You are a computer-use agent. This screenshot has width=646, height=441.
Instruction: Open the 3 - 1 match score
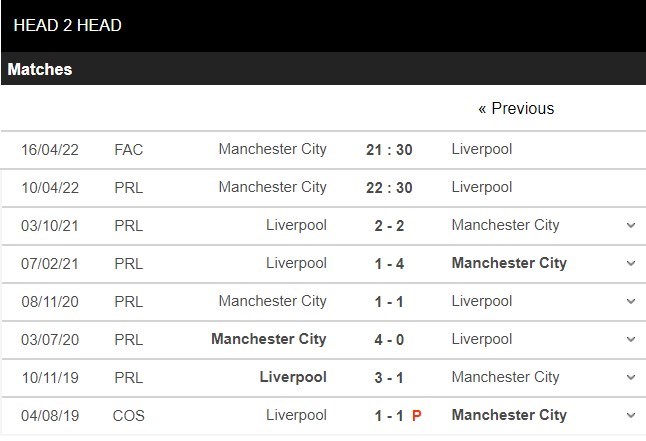coord(389,378)
